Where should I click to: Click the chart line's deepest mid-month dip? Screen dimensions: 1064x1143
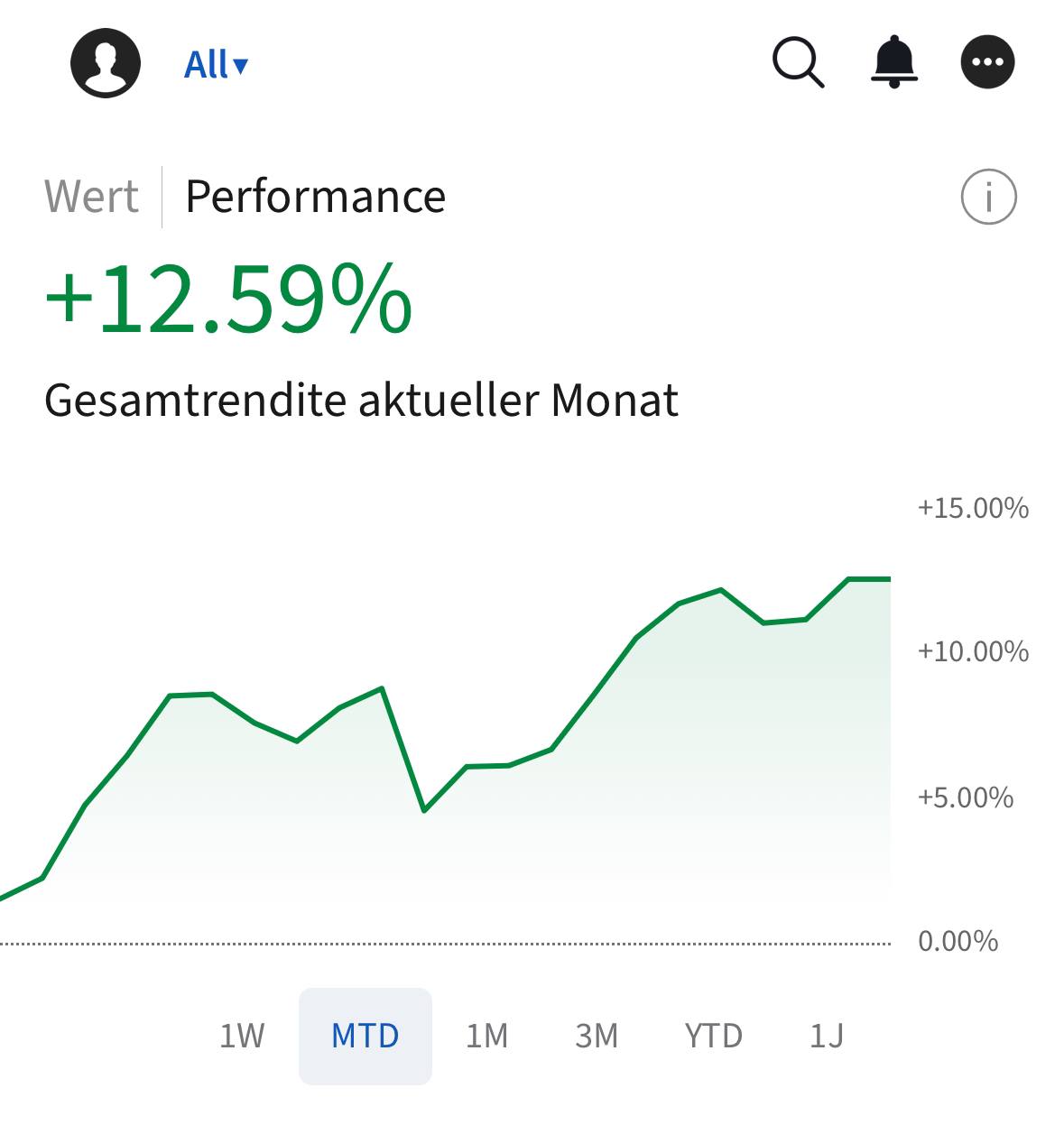coord(424,810)
